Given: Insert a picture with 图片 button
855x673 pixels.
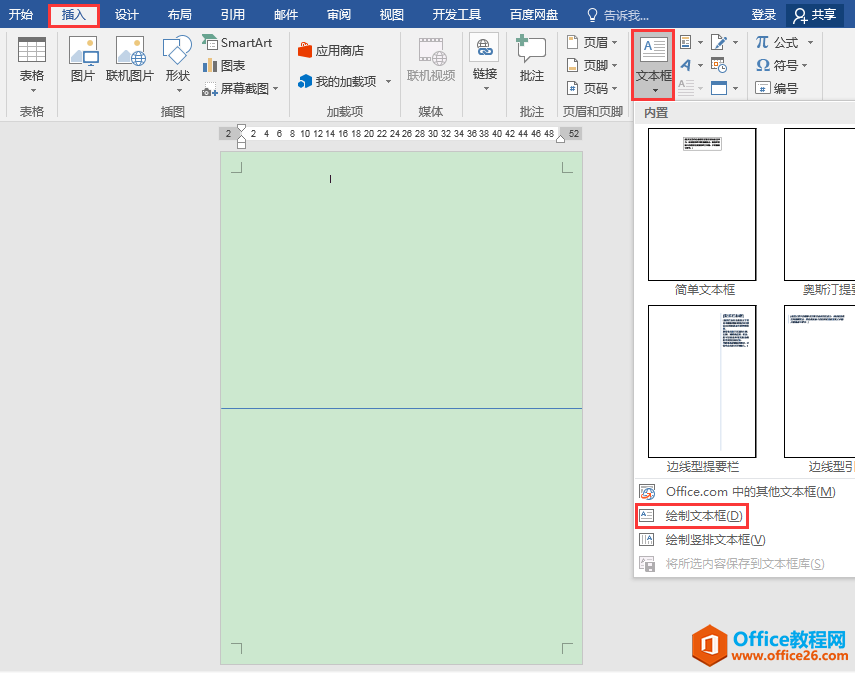Looking at the screenshot, I should (x=83, y=59).
